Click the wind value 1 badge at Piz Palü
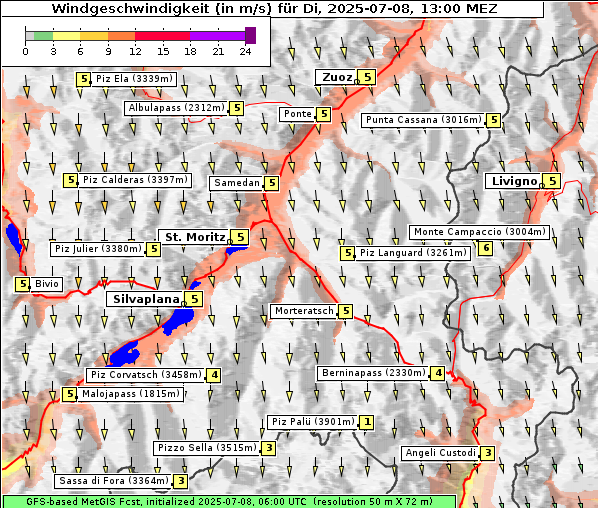This screenshot has height=508, width=598. 367,422
